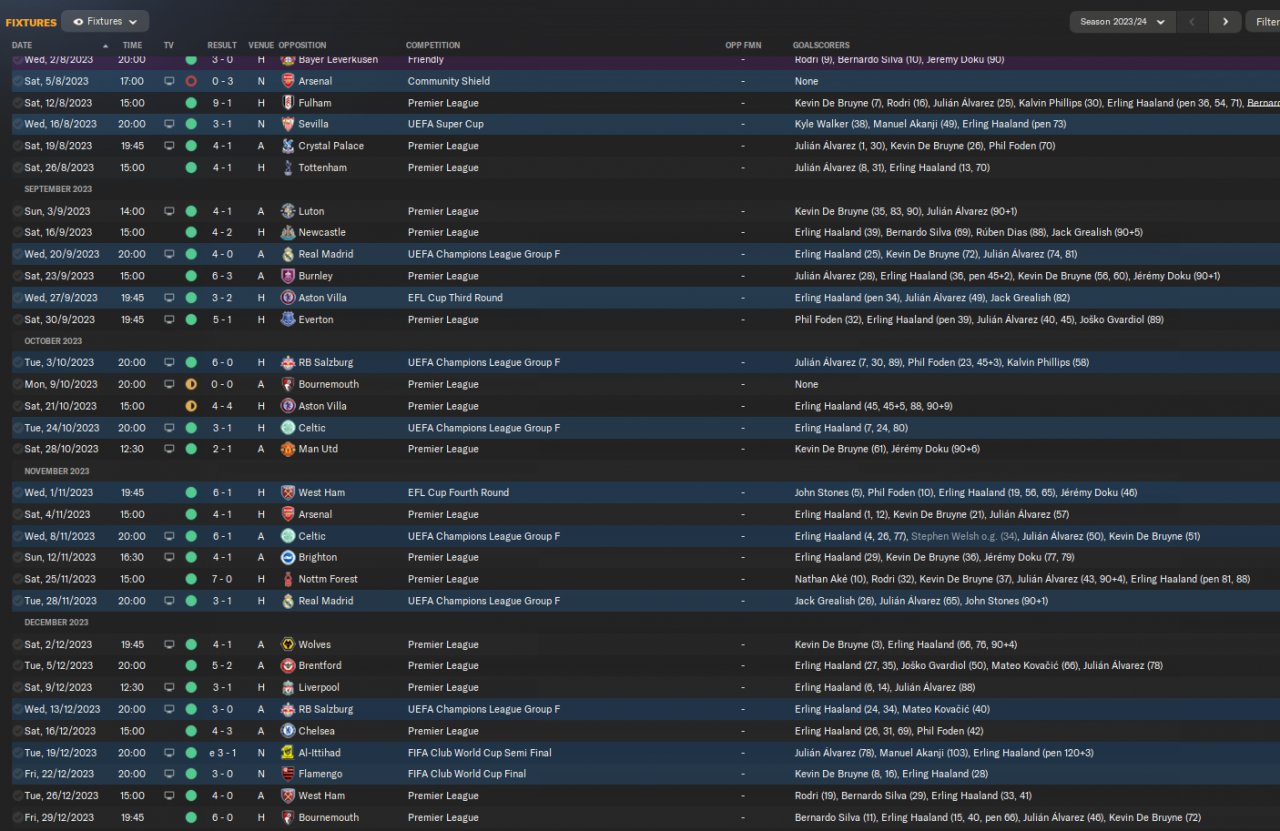
Task: Click the Brighton club badge
Action: (x=288, y=558)
